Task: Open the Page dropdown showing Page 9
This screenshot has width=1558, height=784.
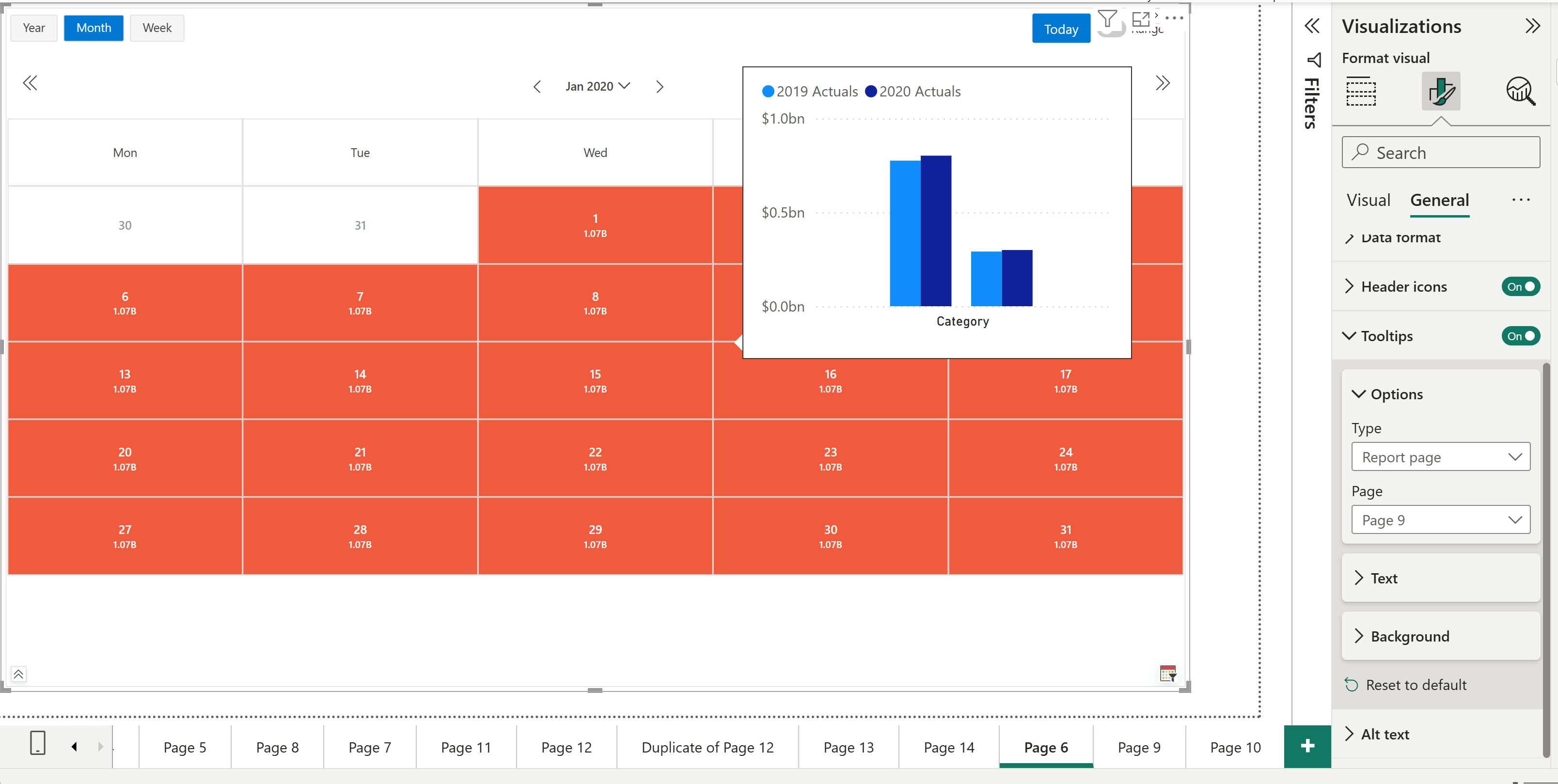Action: (x=1440, y=520)
